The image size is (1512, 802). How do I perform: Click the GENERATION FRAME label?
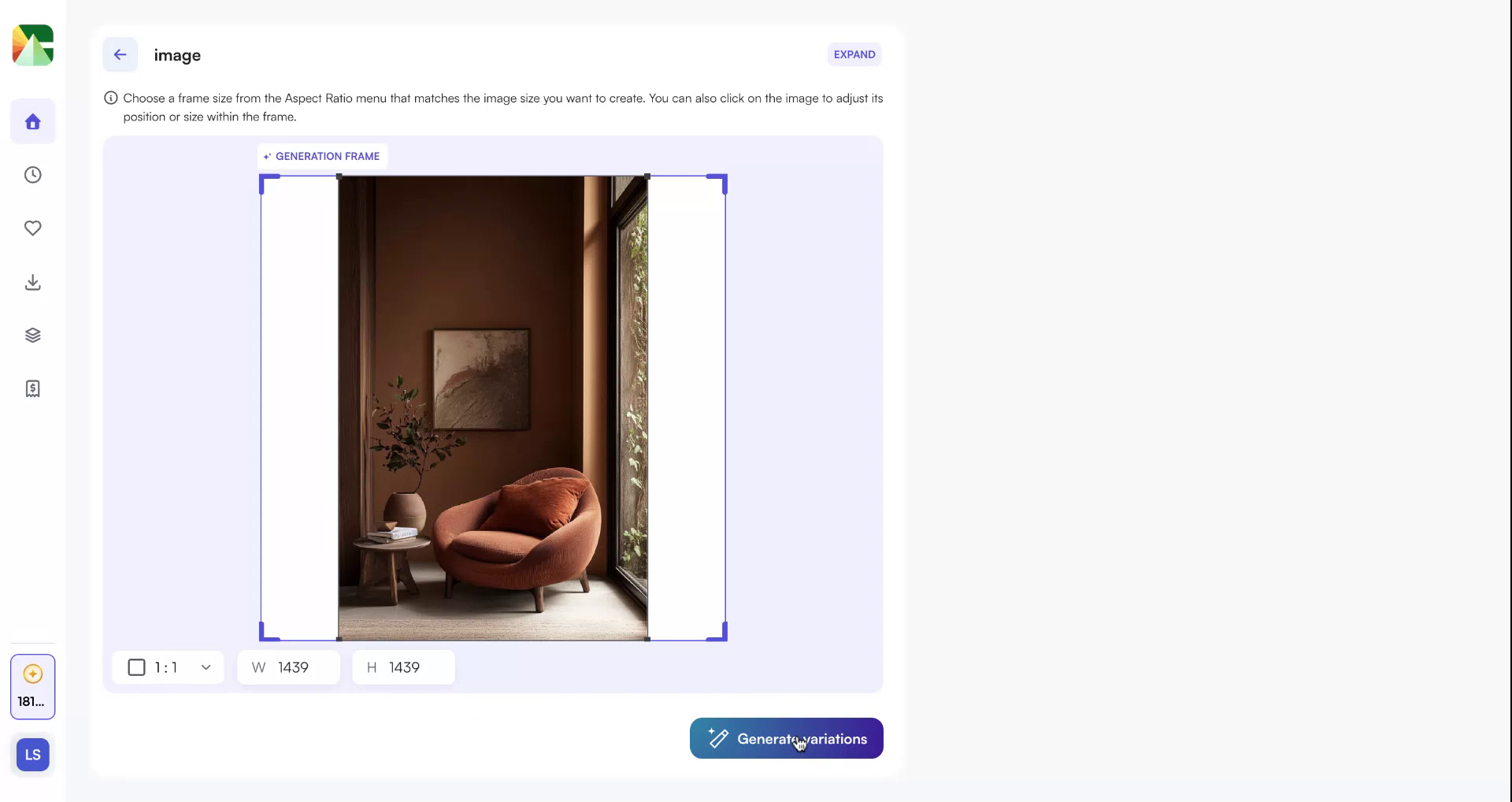coord(321,155)
